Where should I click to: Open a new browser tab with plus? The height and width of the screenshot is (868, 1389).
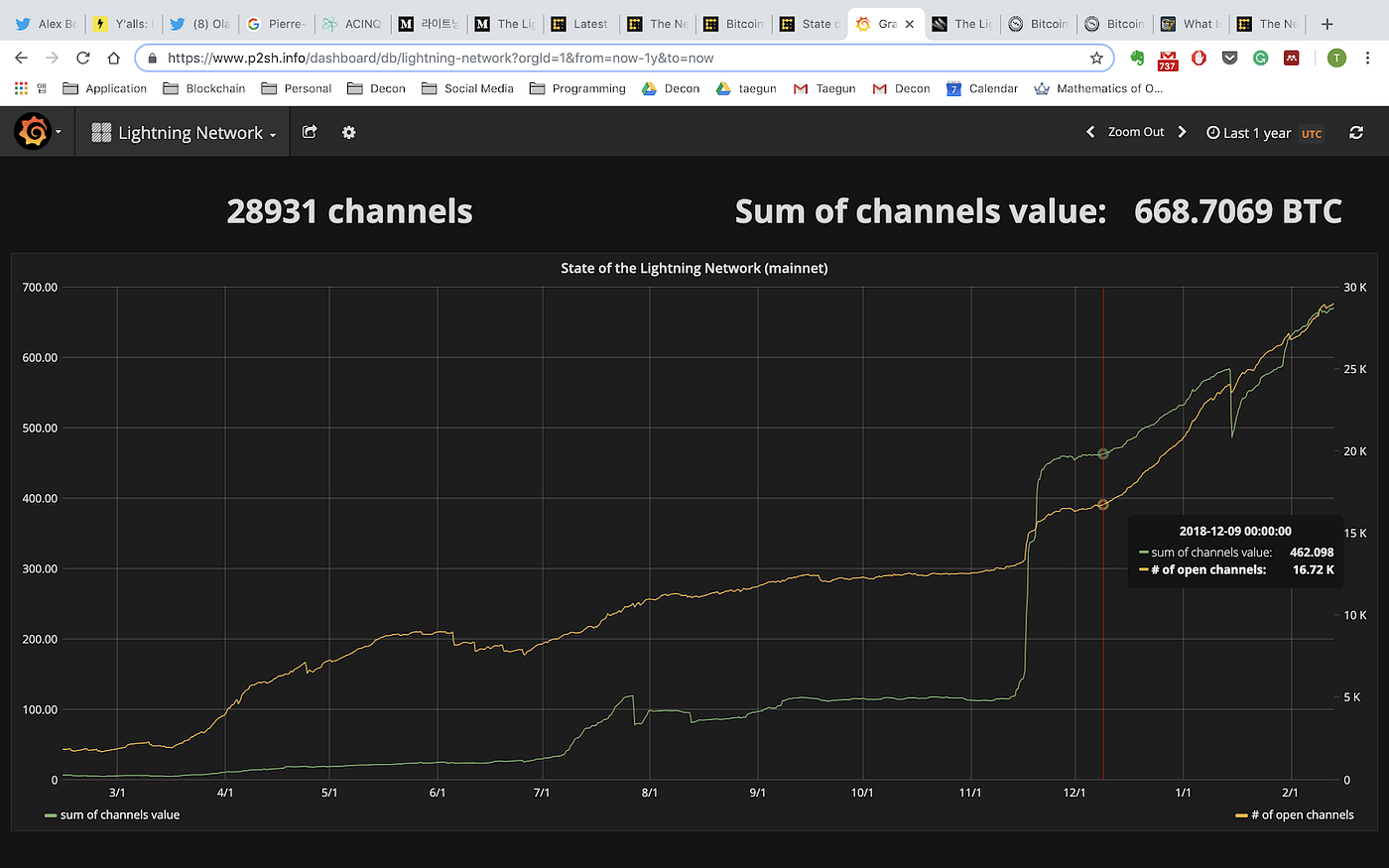pos(1327,23)
